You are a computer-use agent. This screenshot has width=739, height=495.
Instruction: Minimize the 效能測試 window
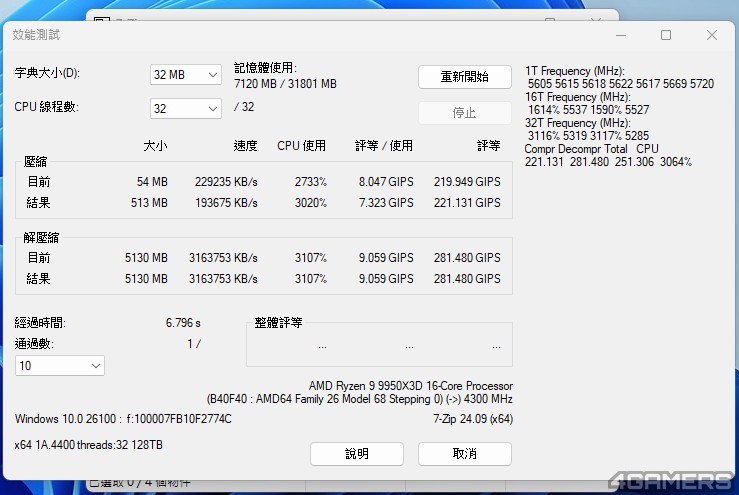[x=621, y=35]
